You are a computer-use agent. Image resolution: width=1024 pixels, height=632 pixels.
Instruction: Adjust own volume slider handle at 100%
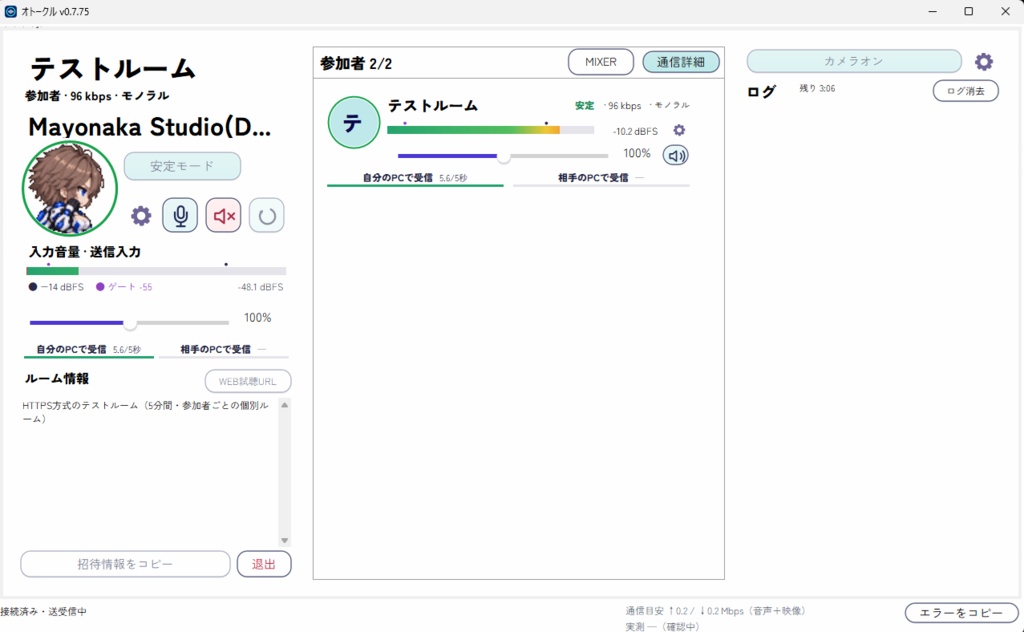[130, 323]
